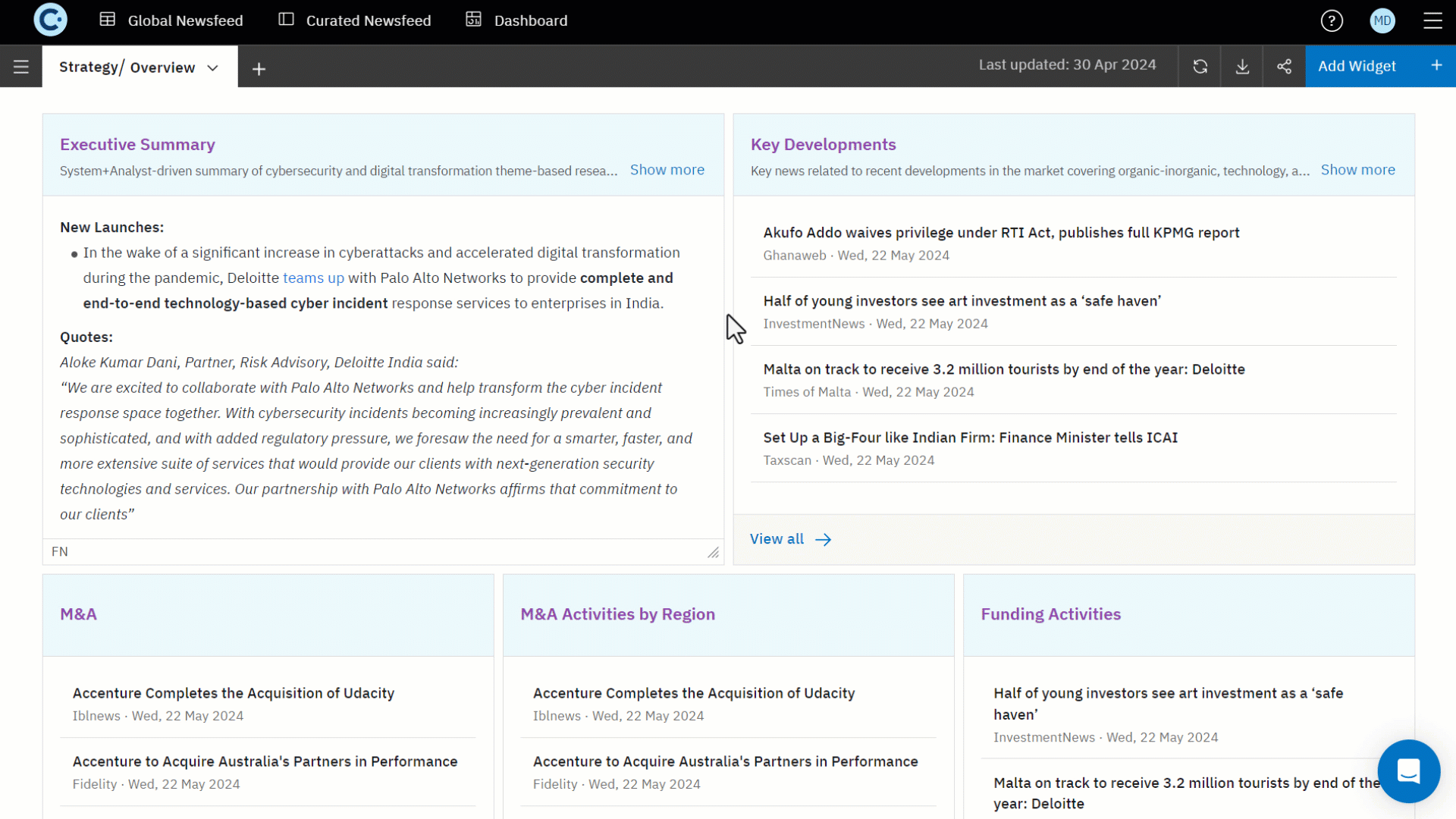Click the Last updated: 30 Apr 2024 text
Image resolution: width=1456 pixels, height=819 pixels.
tap(1067, 65)
